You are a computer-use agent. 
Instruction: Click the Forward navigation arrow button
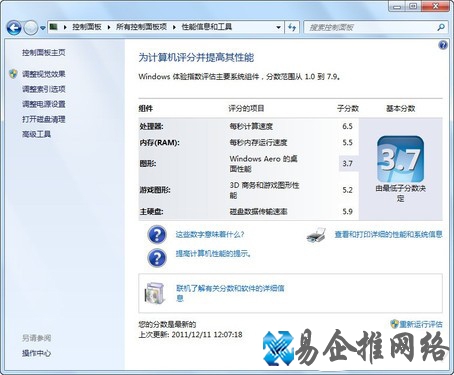pos(31,28)
